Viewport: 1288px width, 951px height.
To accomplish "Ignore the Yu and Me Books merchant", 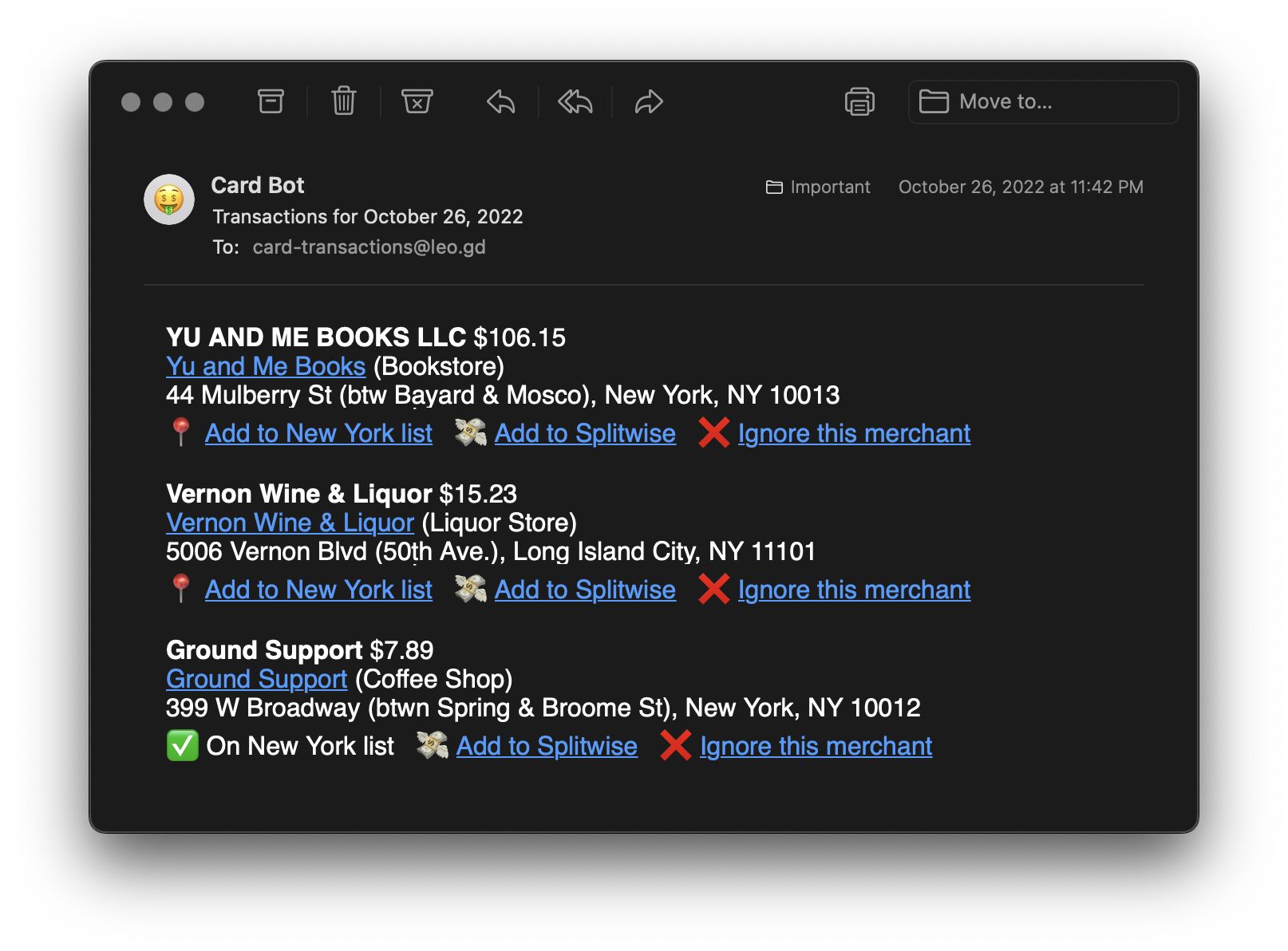I will (854, 433).
